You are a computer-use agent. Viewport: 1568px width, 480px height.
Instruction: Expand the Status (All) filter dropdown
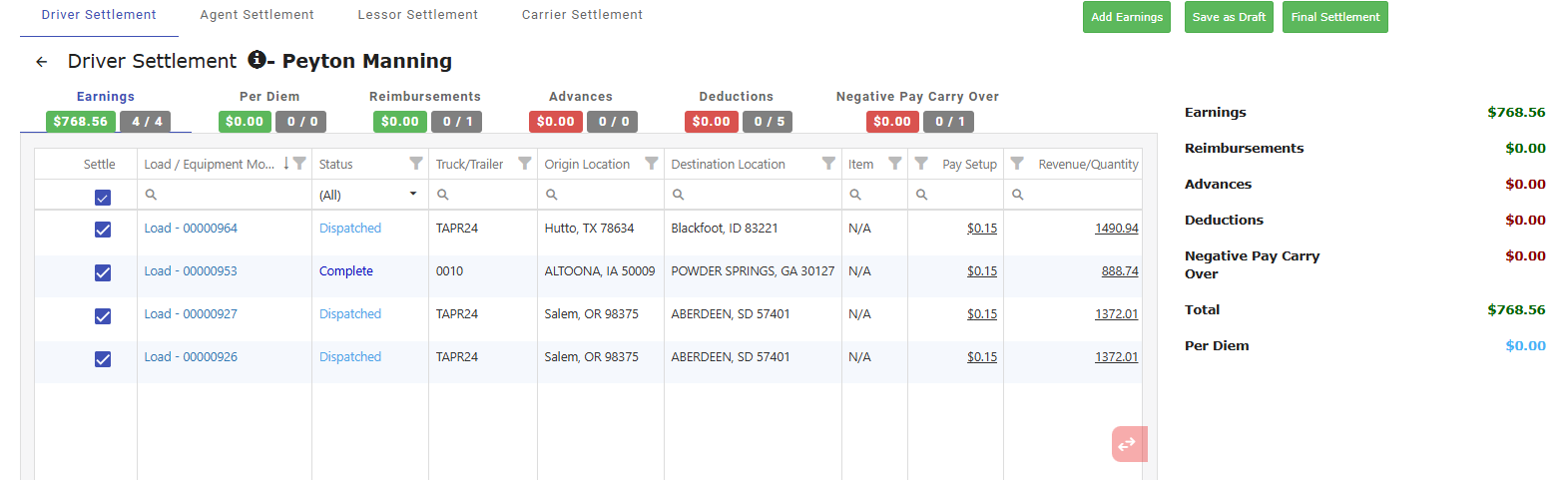tap(412, 195)
